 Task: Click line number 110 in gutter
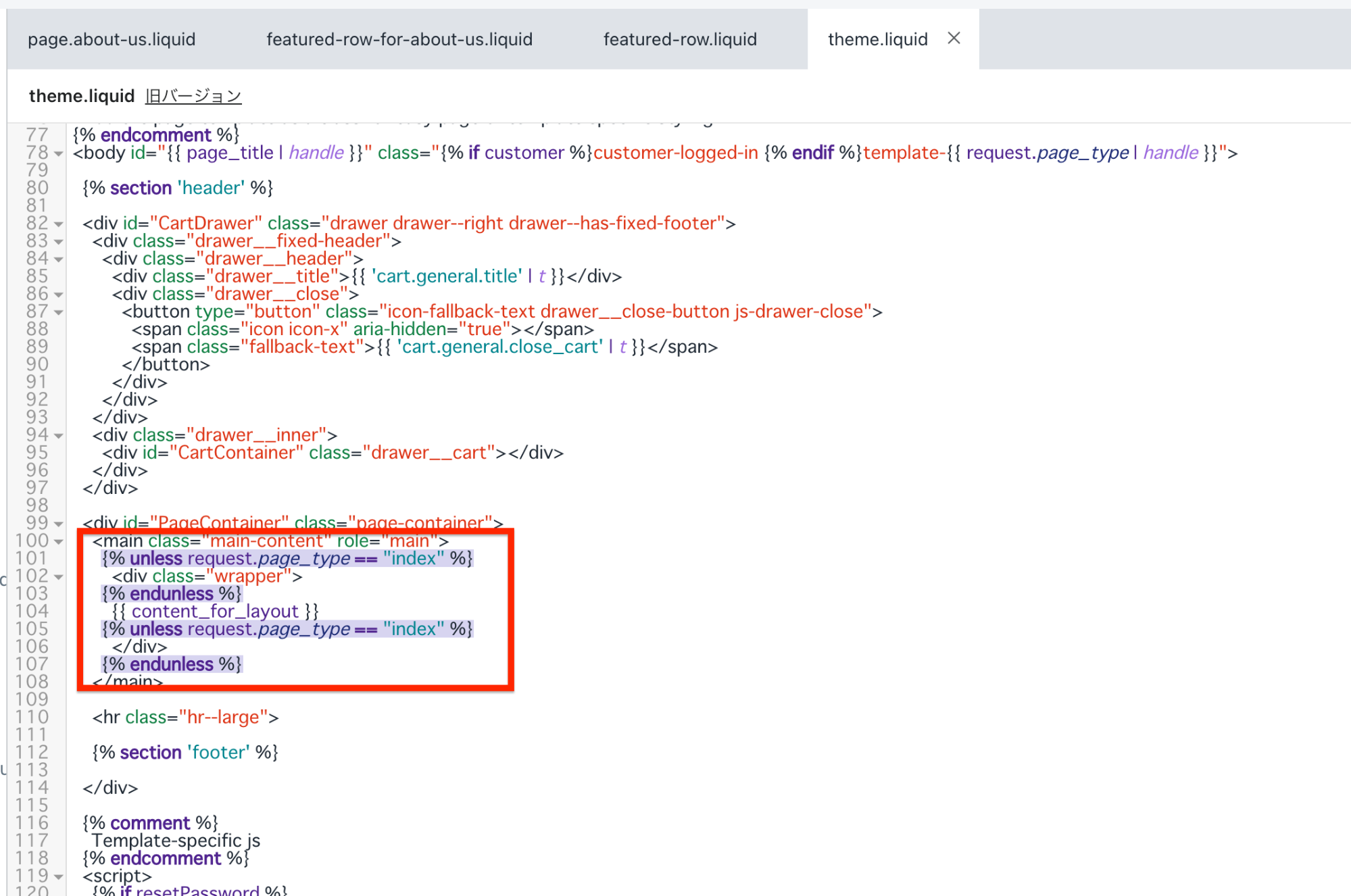pyautogui.click(x=32, y=717)
